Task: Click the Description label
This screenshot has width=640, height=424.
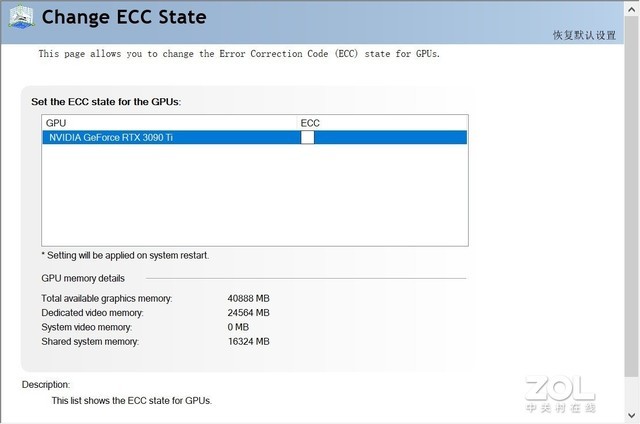Action: [x=46, y=384]
